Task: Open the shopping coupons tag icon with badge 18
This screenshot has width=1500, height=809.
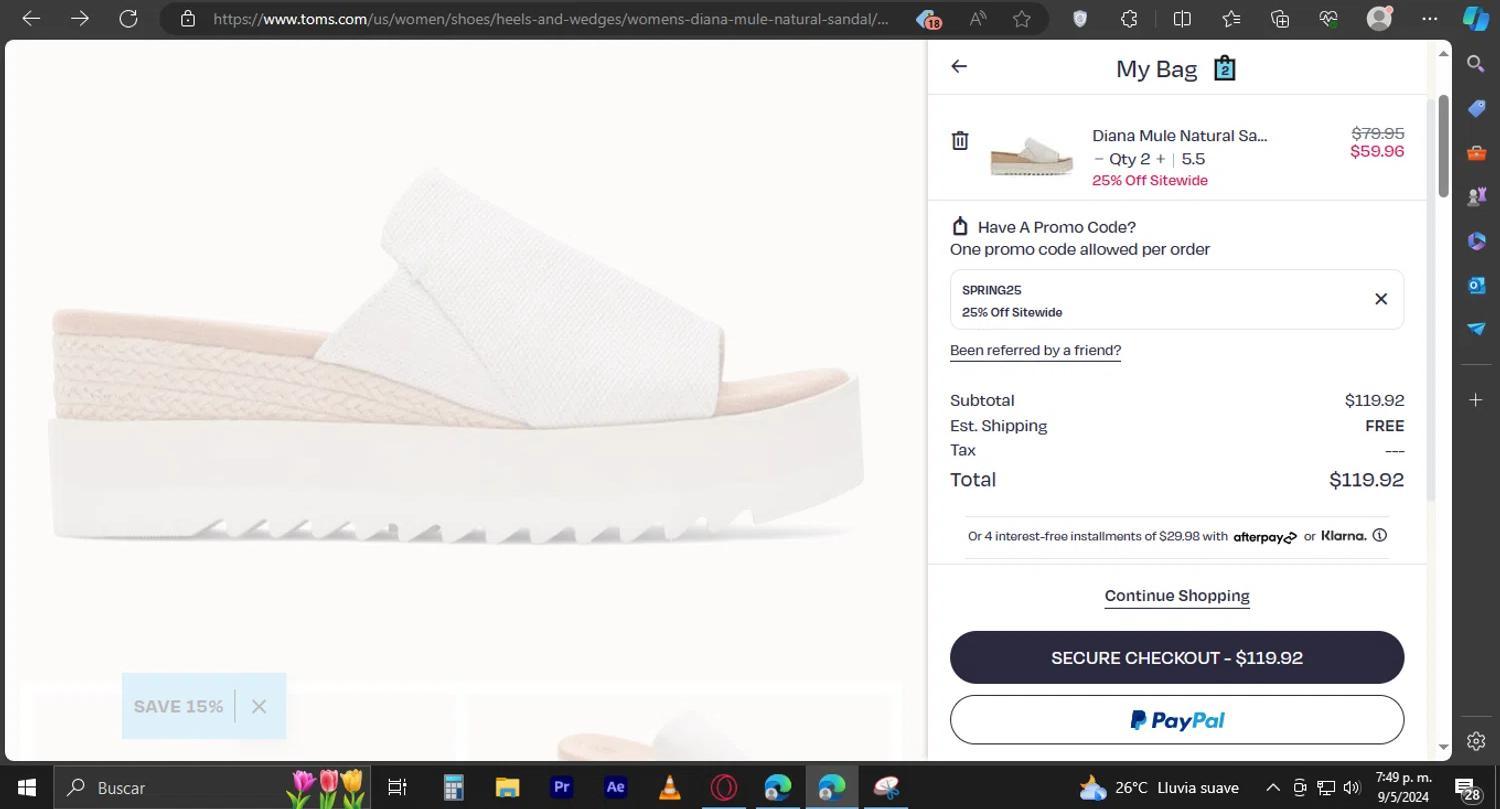Action: tap(927, 18)
